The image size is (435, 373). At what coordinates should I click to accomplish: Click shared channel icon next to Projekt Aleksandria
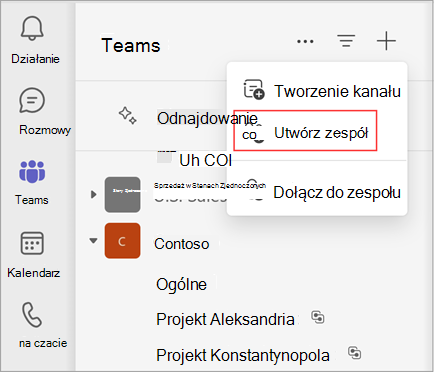318,317
